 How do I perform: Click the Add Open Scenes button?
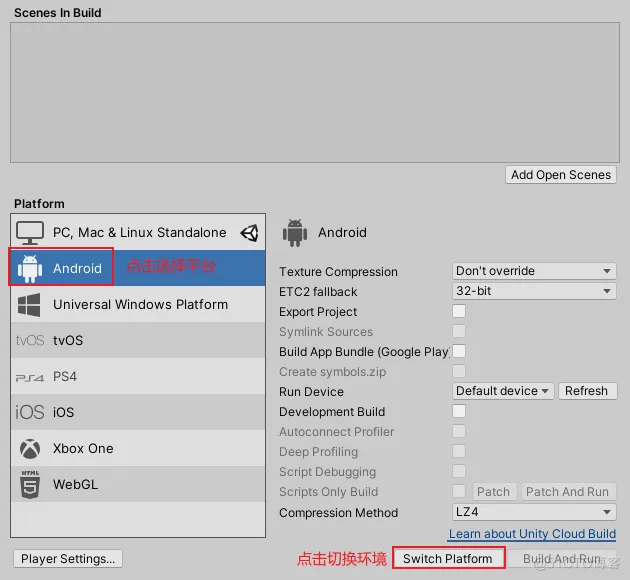click(x=561, y=175)
